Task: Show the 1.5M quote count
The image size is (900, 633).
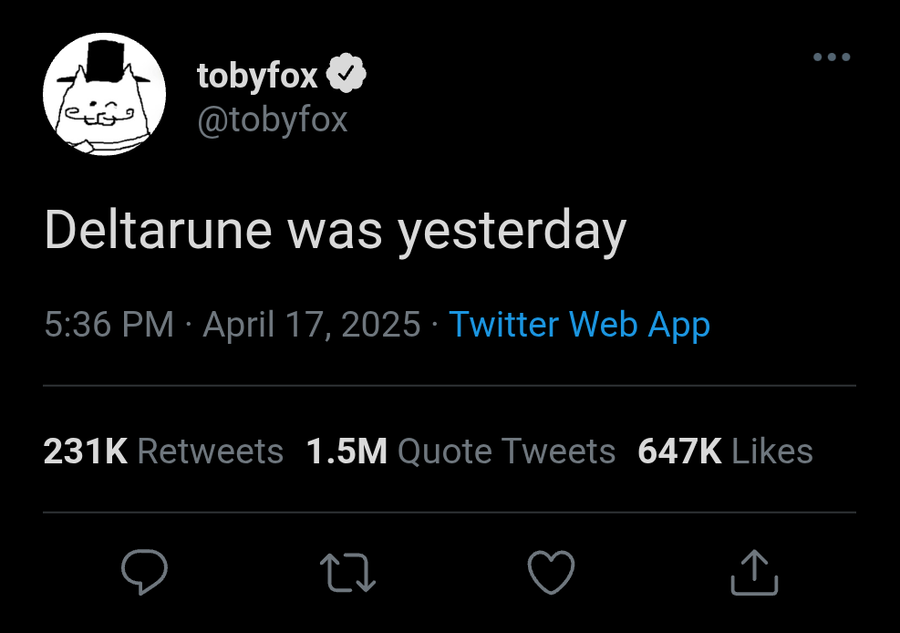Action: (x=346, y=451)
